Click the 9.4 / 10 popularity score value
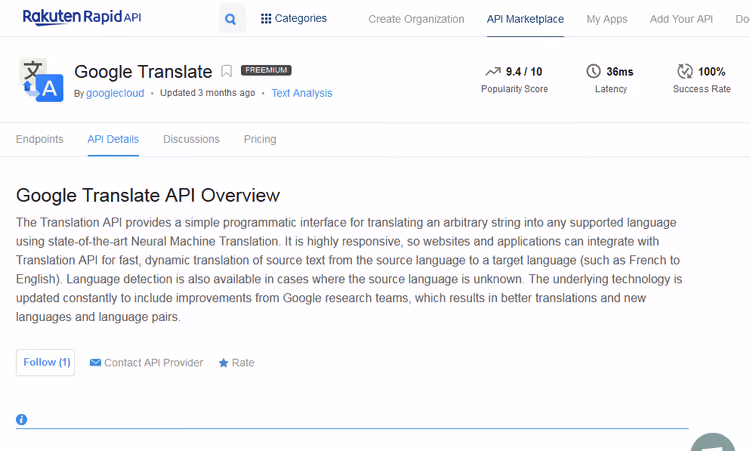This screenshot has height=451, width=750. click(x=524, y=72)
